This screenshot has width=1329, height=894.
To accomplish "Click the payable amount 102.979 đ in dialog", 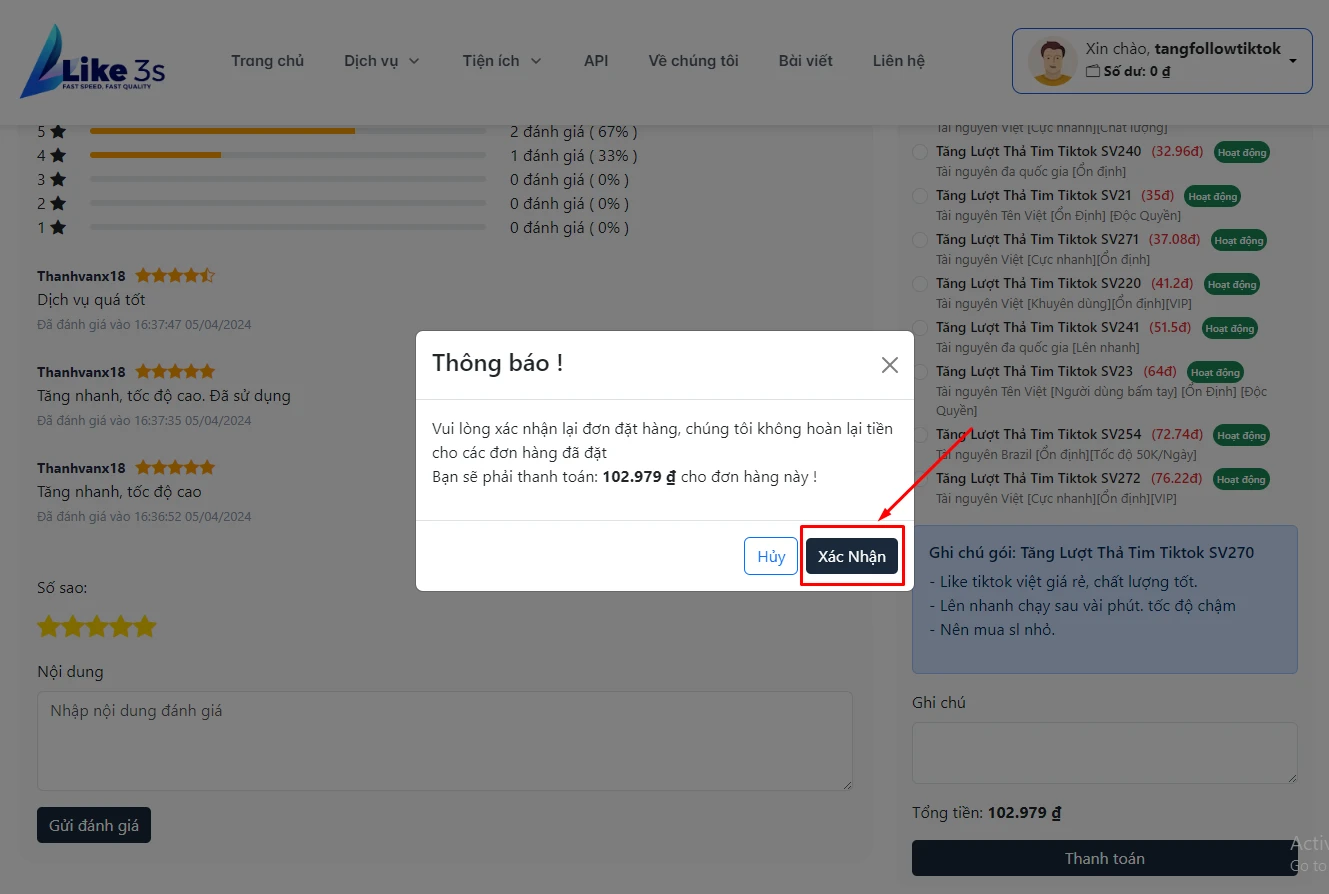I will (x=639, y=477).
